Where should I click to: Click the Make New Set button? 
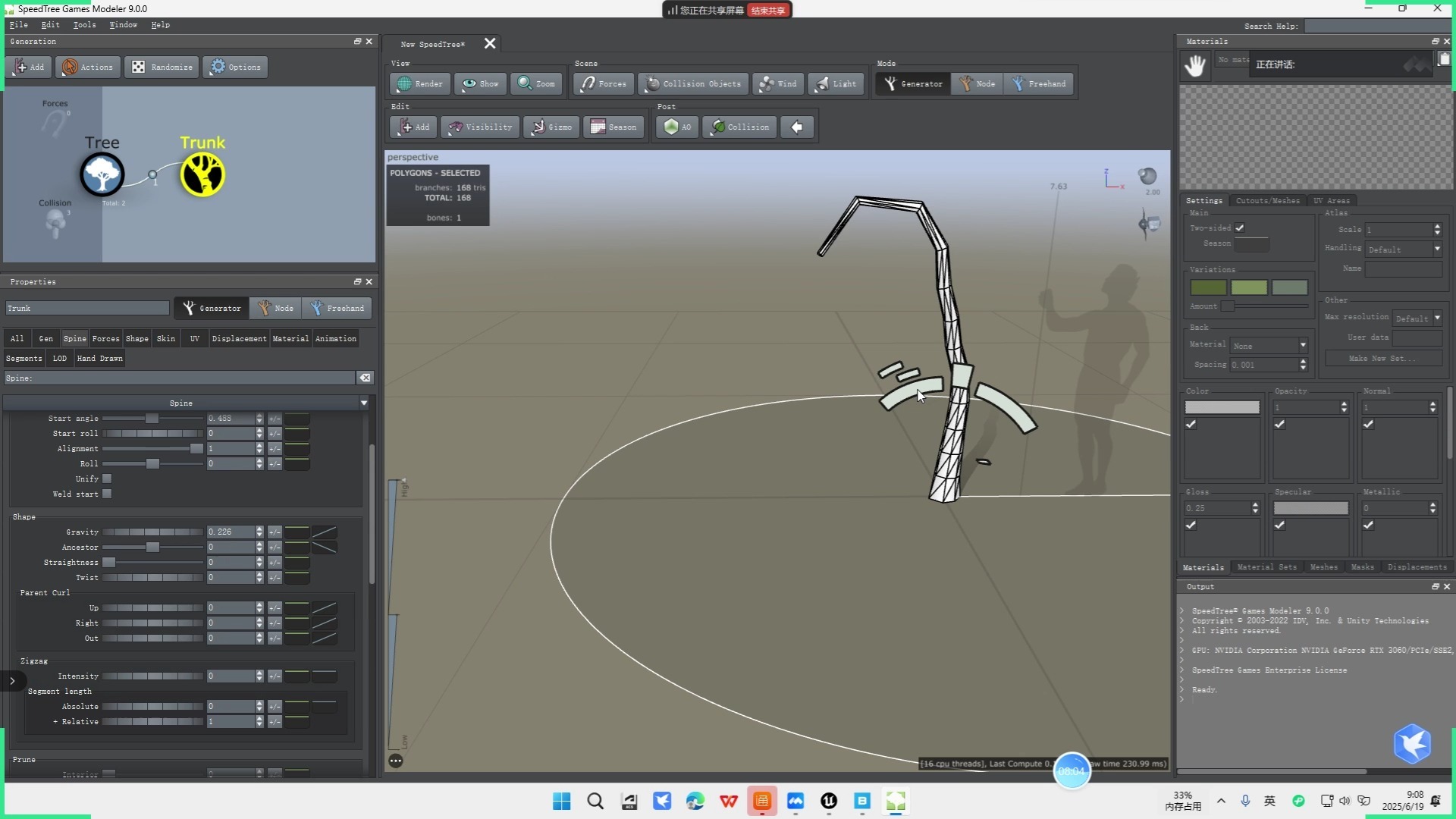[x=1383, y=359]
